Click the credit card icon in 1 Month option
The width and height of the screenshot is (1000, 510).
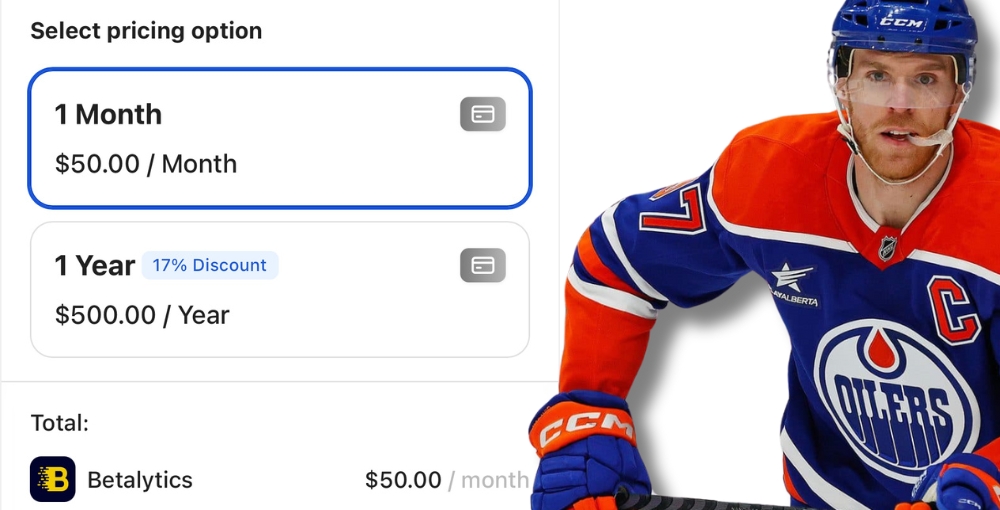(x=483, y=114)
